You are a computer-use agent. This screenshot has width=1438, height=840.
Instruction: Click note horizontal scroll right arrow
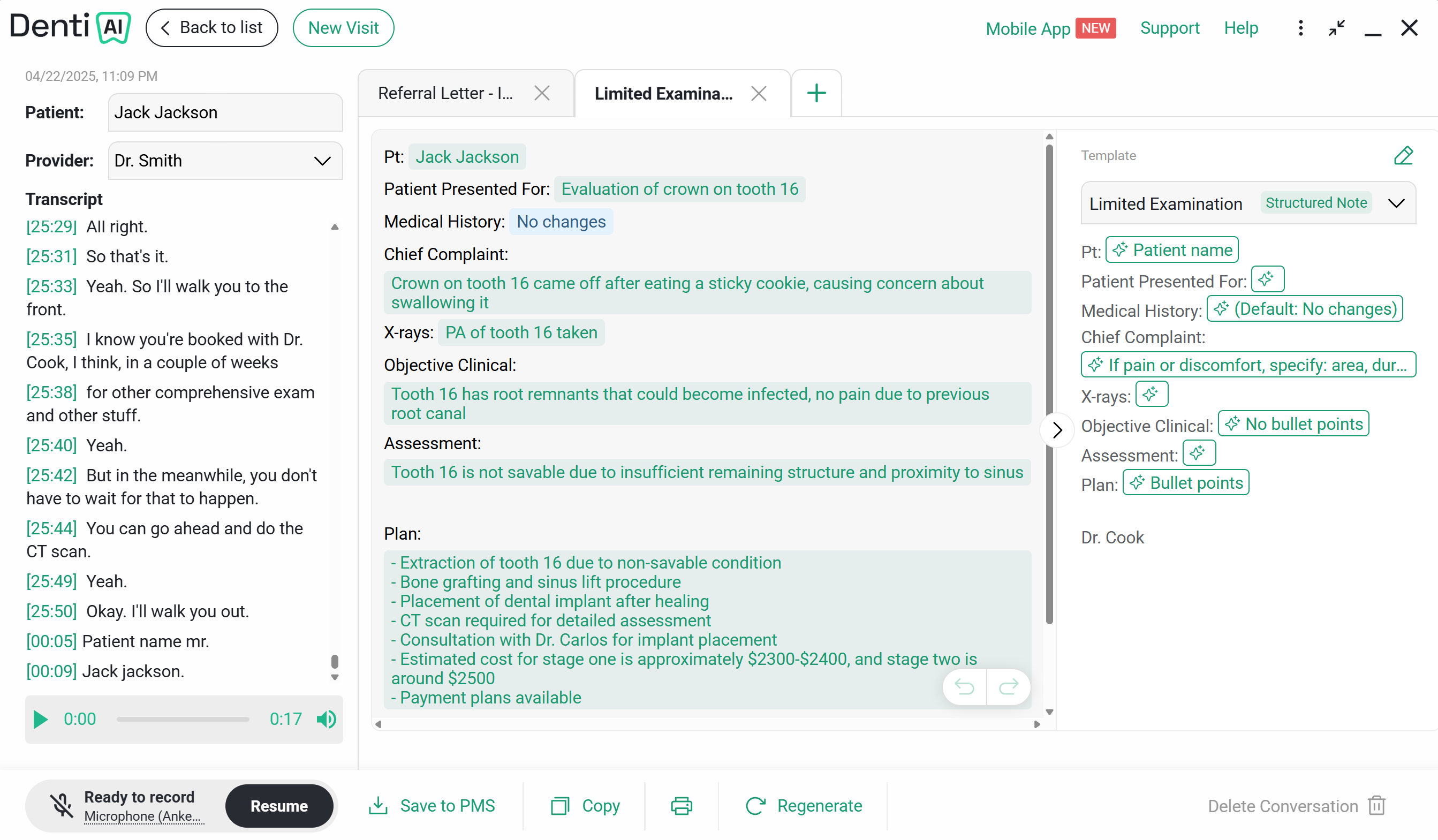pos(1037,724)
